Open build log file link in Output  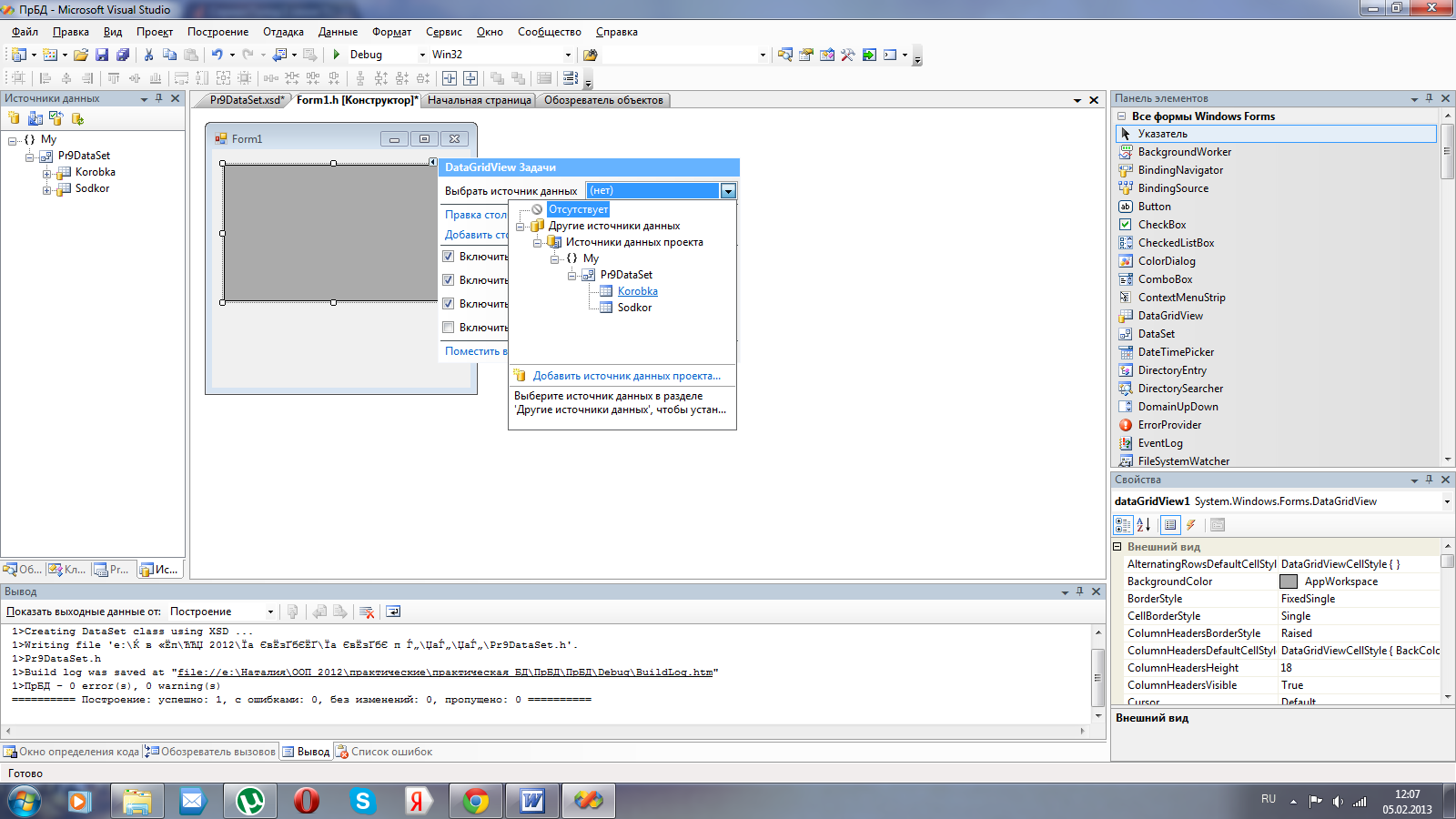(444, 672)
